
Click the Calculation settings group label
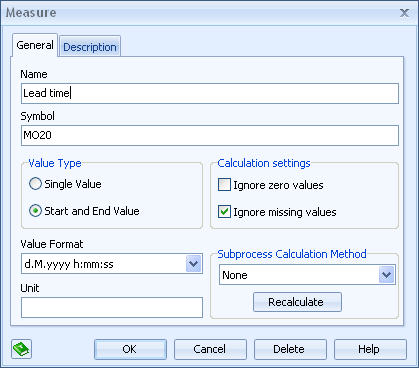[264, 163]
